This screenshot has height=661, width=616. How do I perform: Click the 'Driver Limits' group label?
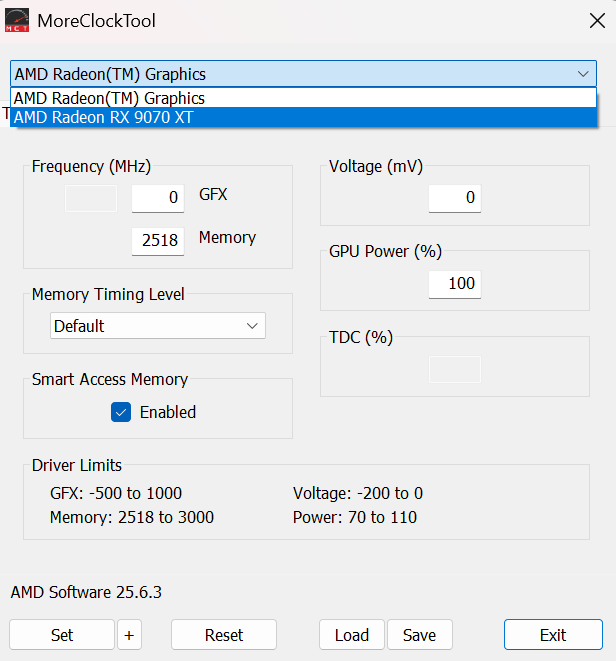point(77,465)
